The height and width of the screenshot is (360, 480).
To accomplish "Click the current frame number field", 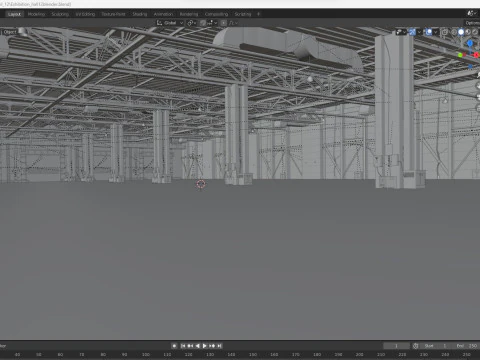I will coord(396,346).
